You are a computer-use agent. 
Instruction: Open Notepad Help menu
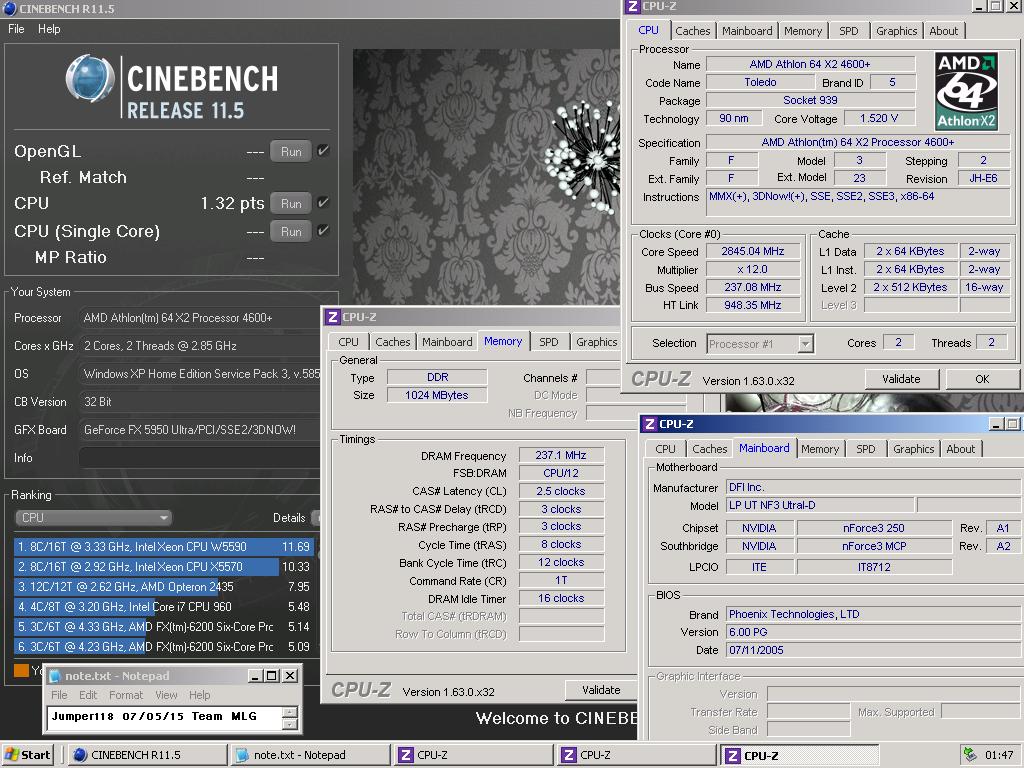pyautogui.click(x=200, y=695)
